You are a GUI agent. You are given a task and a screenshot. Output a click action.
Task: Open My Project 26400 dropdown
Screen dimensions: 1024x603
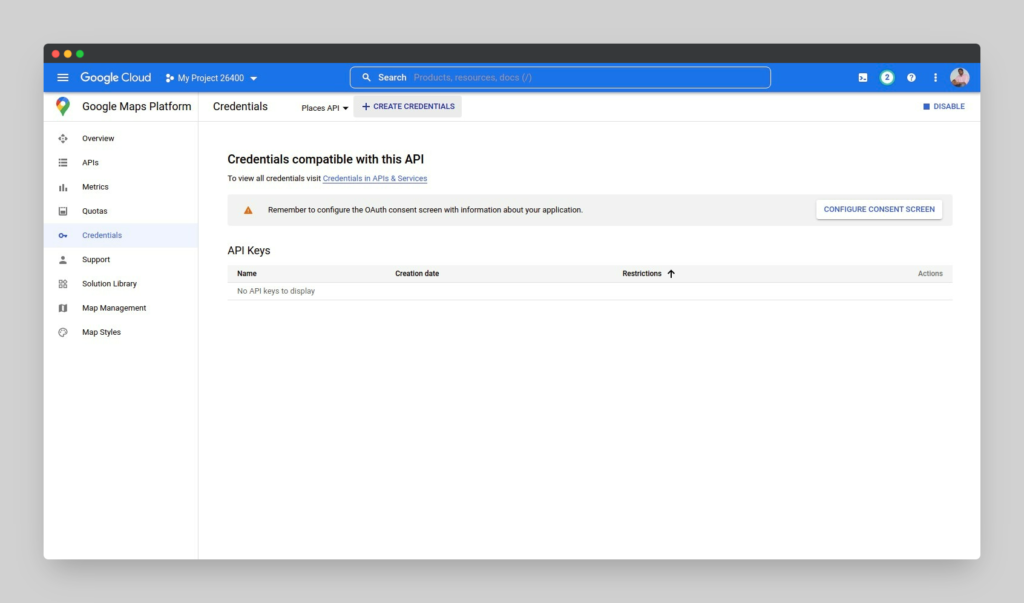tap(211, 78)
